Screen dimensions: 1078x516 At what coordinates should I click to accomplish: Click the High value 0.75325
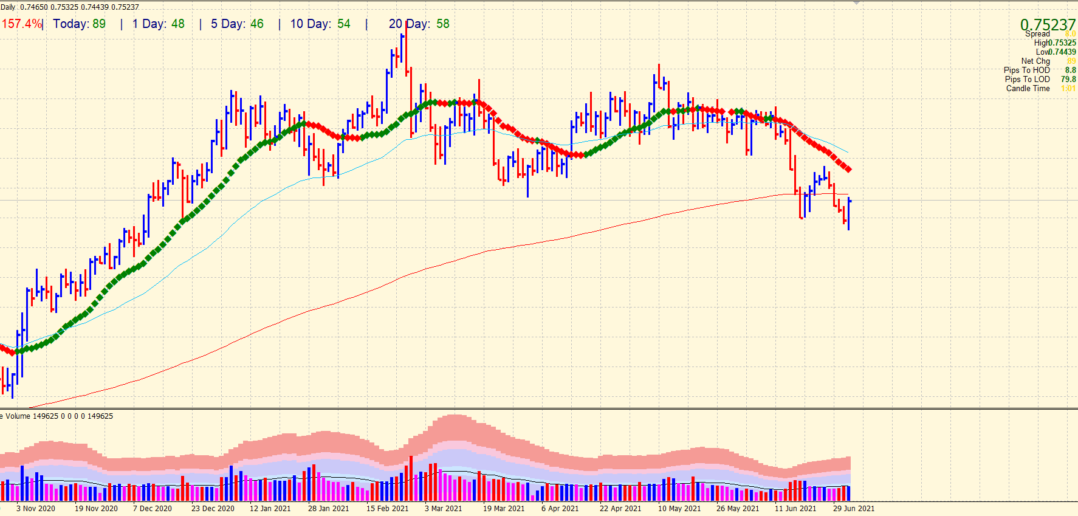click(x=1062, y=43)
